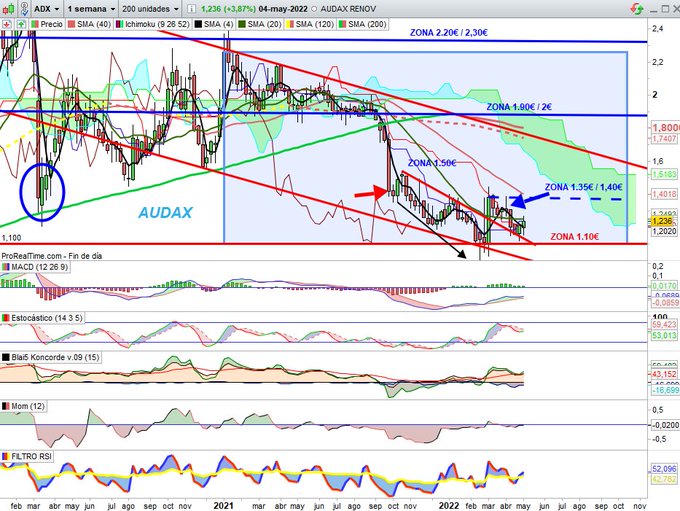Select the Precio legend entry
Viewport: 680px width, 511px height.
[x=47, y=24]
